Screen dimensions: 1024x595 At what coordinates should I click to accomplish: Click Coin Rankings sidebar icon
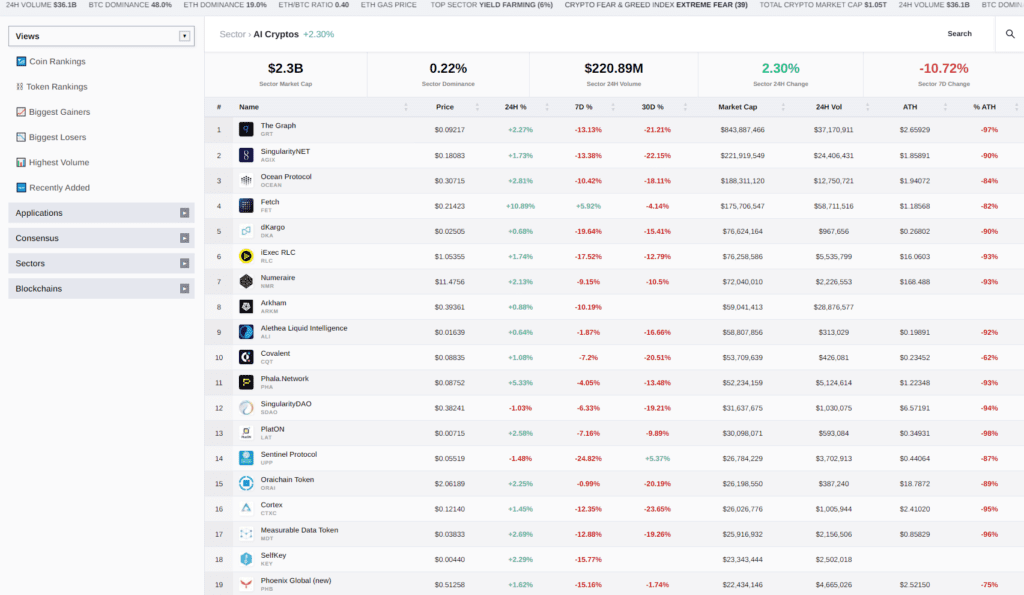[x=21, y=61]
